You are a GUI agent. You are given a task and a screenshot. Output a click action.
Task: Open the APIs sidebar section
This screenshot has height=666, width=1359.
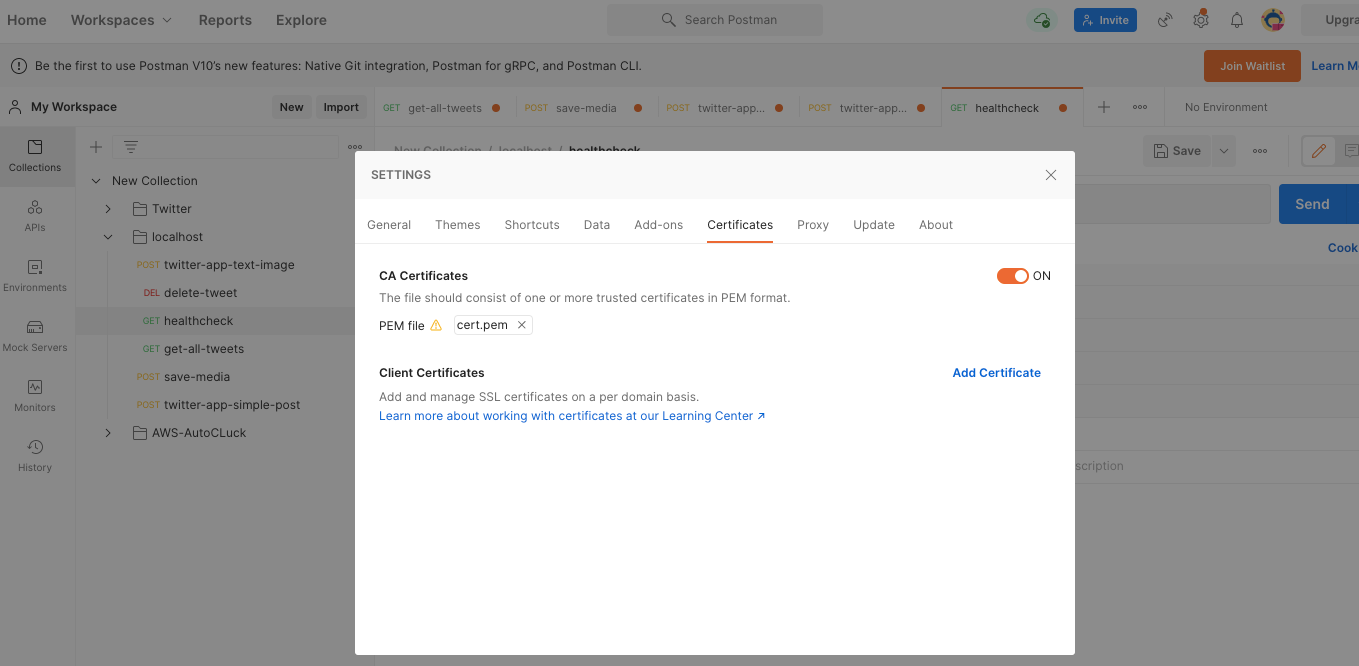35,216
